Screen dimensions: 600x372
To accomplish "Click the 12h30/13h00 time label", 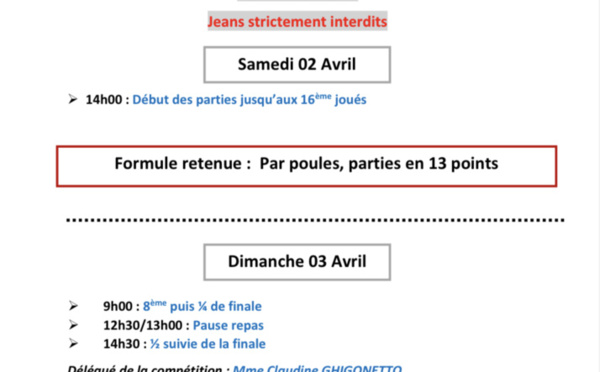I will 143,325.
